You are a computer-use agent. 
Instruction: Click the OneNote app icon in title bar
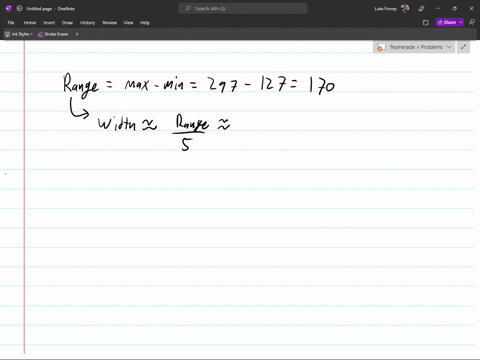point(9,9)
